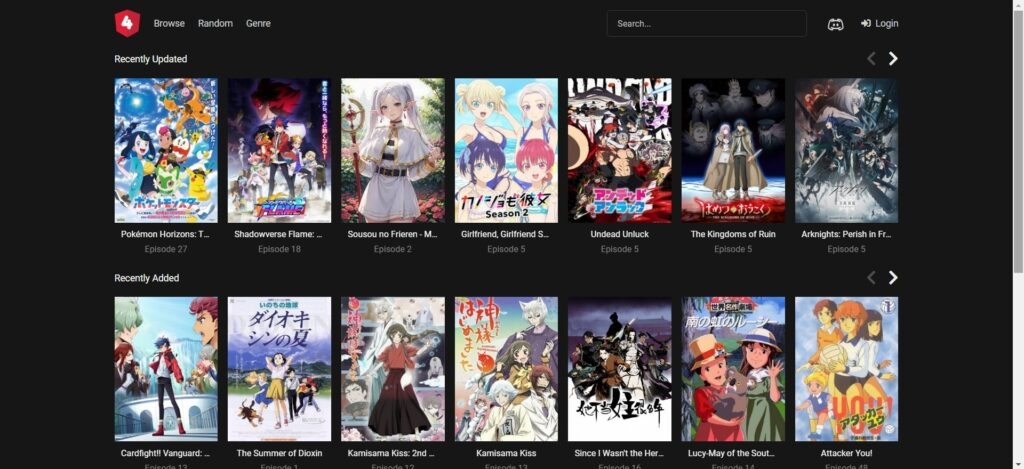Focus the Search input field
Image resolution: width=1024 pixels, height=469 pixels.
[x=707, y=24]
